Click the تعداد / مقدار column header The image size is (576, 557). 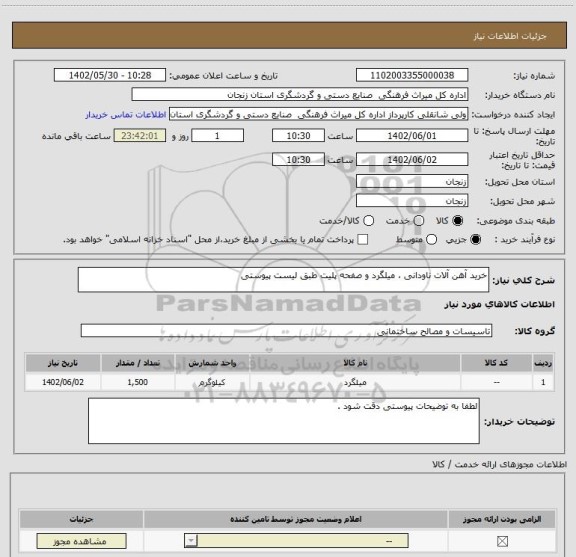[x=138, y=363]
